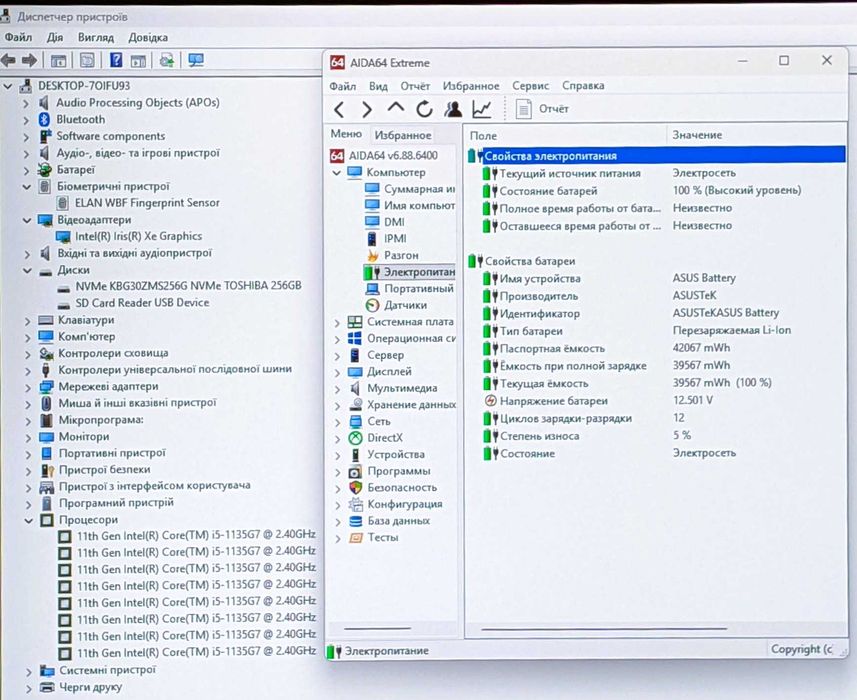This screenshot has height=700, width=857.
Task: Go up one level in AIDA64 toolbar
Action: coord(395,108)
